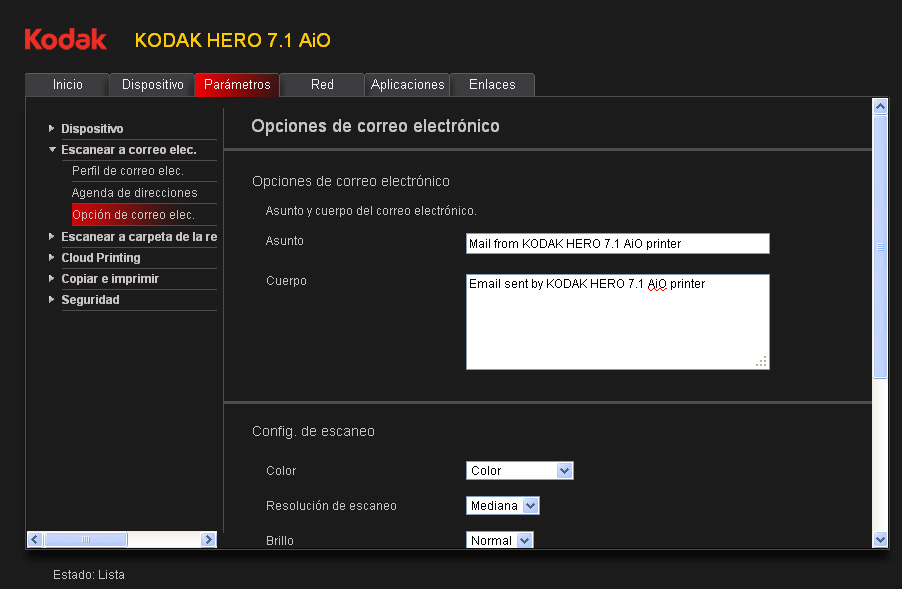
Task: Open the Inicio tab
Action: coord(67,85)
